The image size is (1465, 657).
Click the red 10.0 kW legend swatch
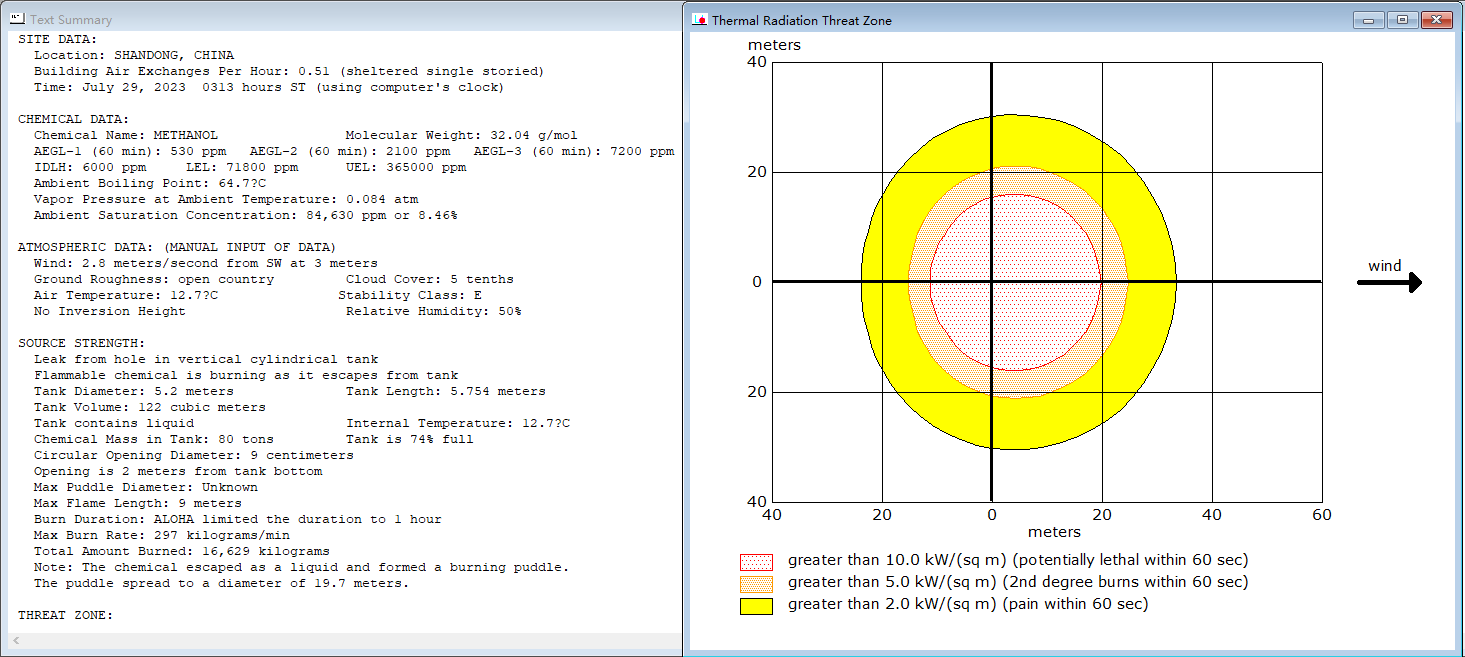point(756,562)
